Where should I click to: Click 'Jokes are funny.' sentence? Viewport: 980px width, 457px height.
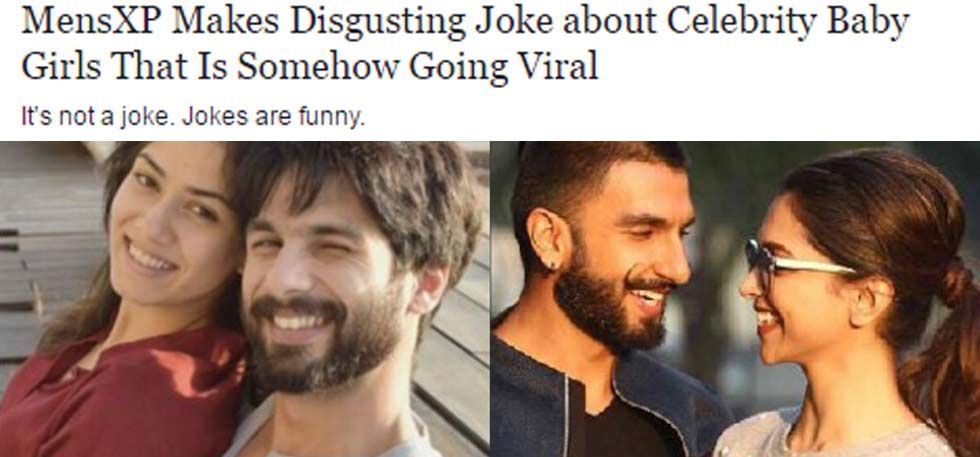pyautogui.click(x=272, y=117)
